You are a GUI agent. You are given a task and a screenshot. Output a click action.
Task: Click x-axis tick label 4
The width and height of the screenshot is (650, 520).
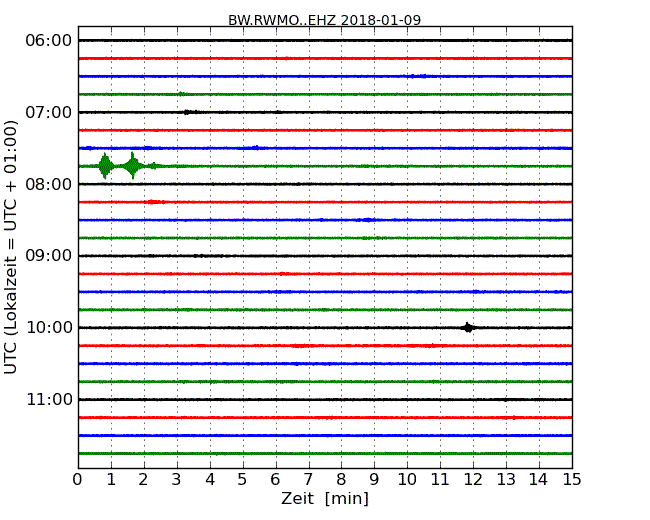(x=210, y=480)
